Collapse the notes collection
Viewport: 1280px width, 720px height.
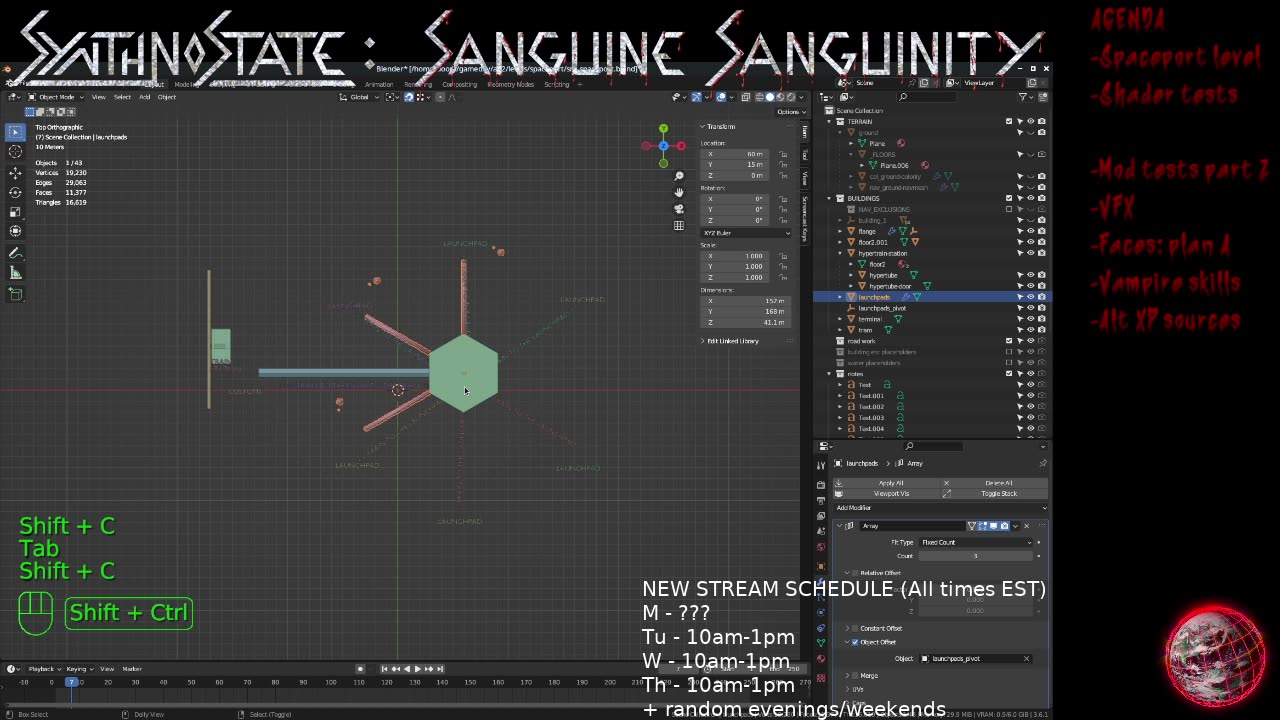tap(829, 374)
